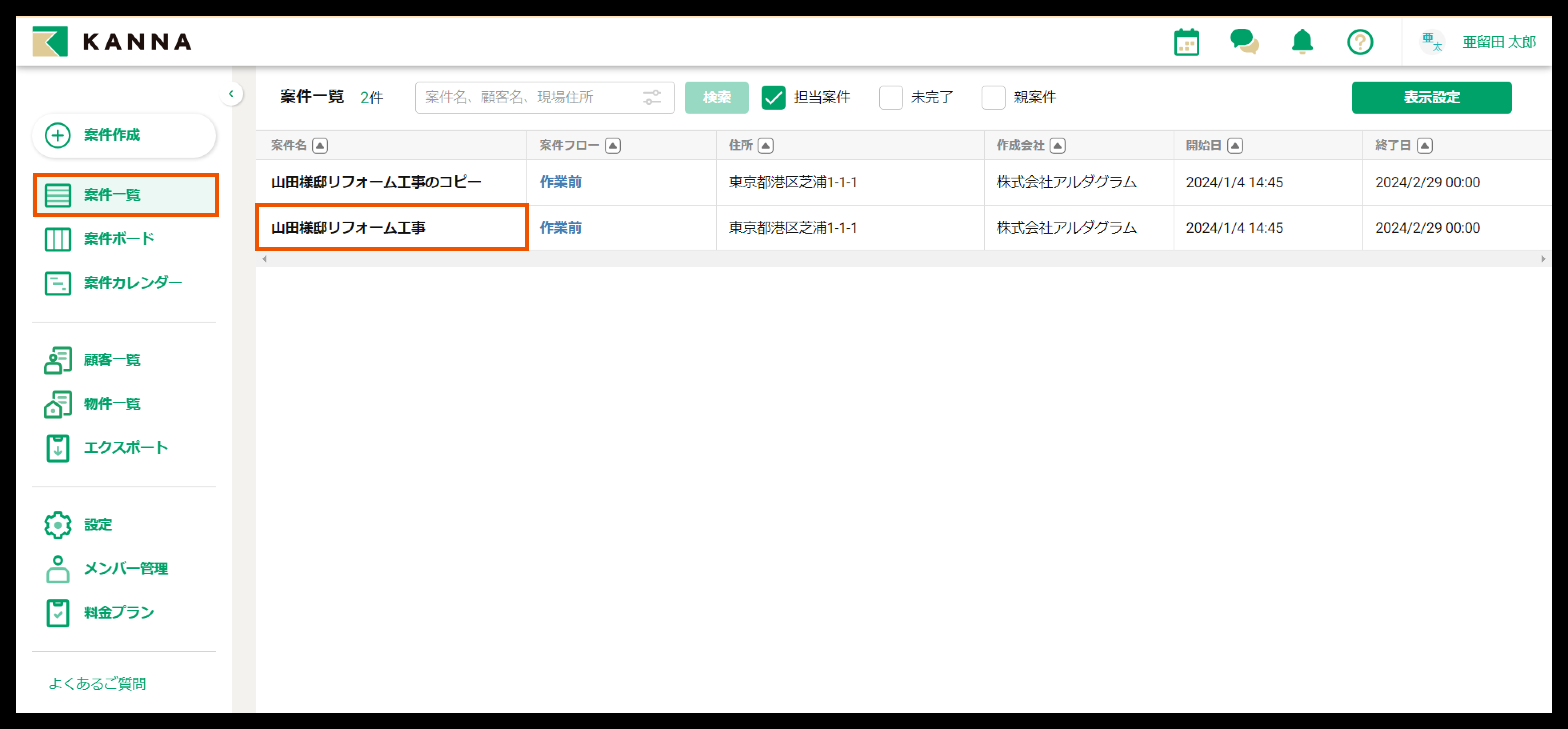The width and height of the screenshot is (1568, 729).
Task: Select the 案件ボード board icon in the sidebar
Action: [58, 239]
